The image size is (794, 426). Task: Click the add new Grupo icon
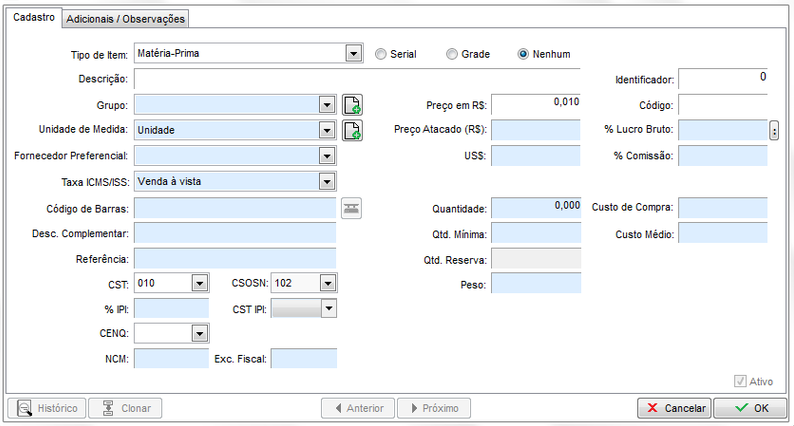(352, 104)
